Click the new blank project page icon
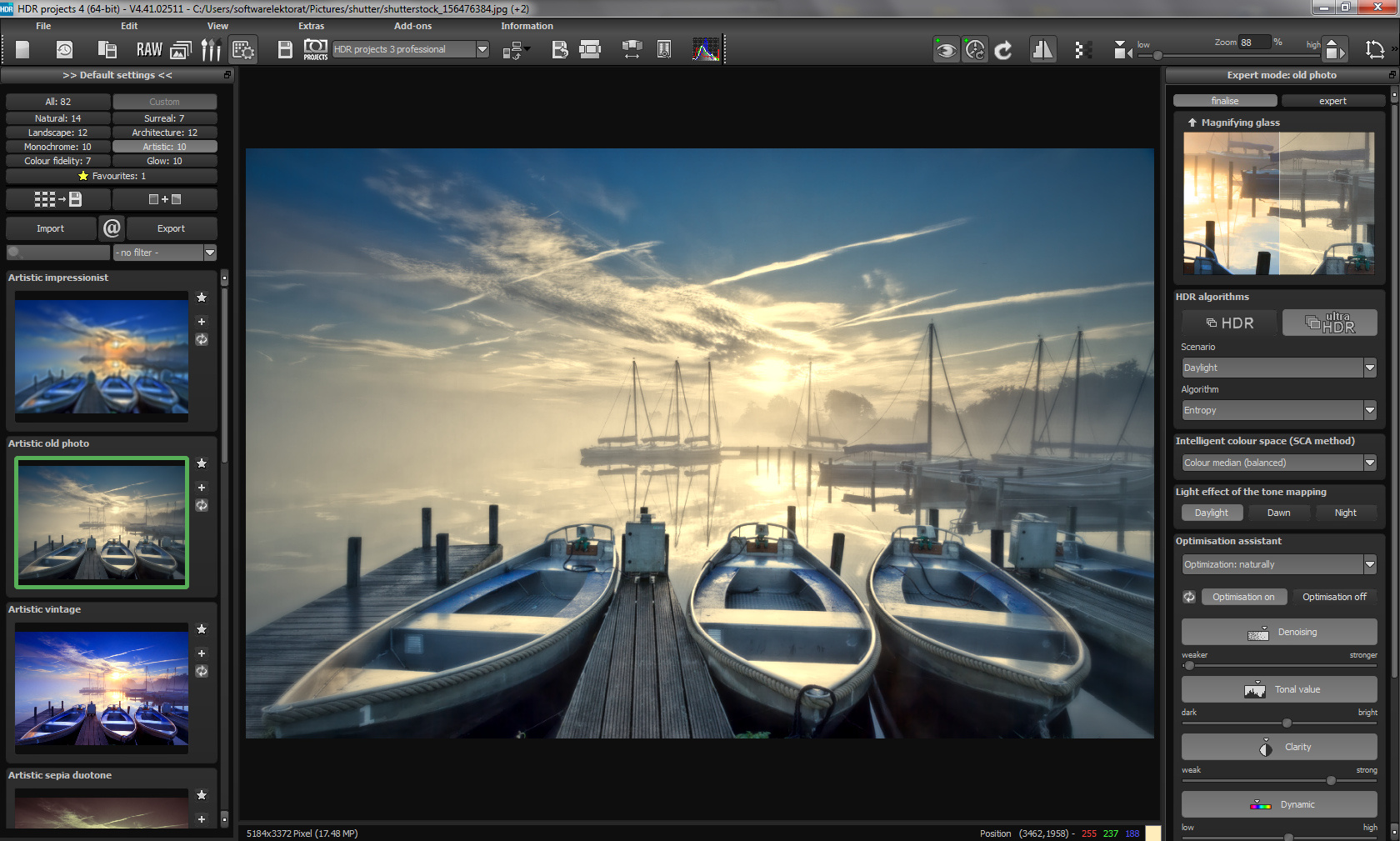 (x=22, y=50)
